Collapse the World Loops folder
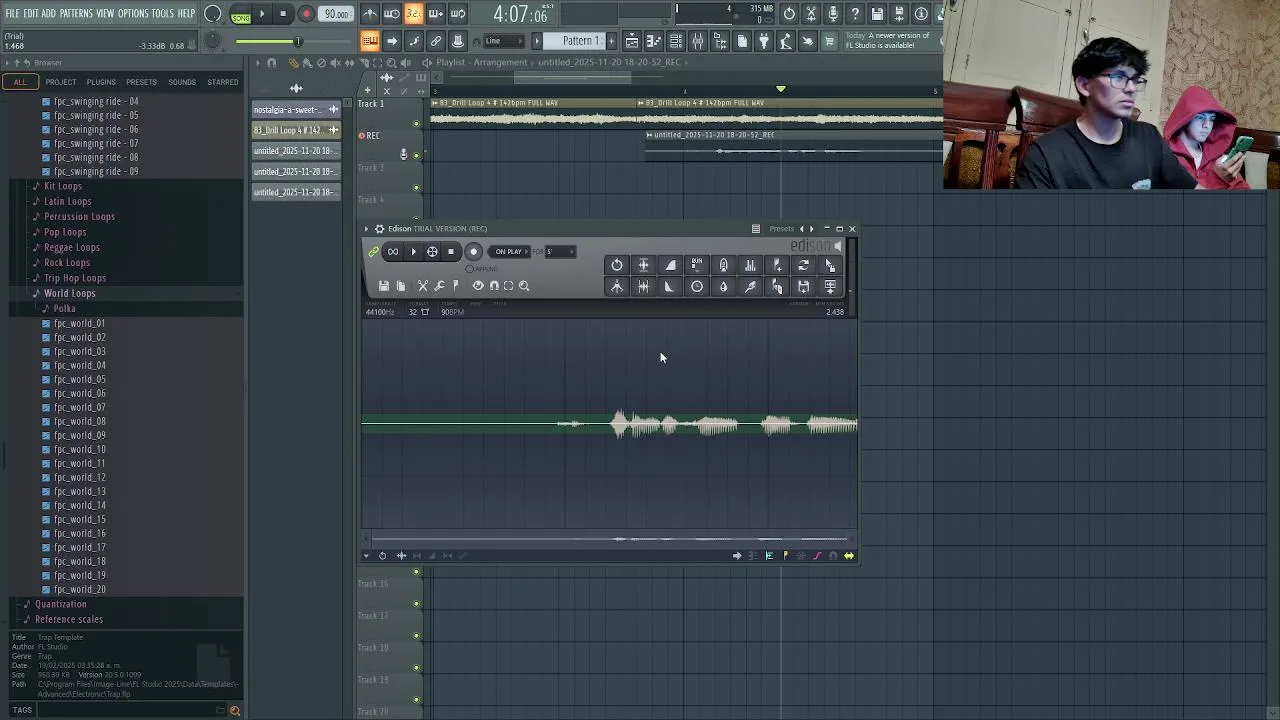The image size is (1280, 720). [69, 293]
